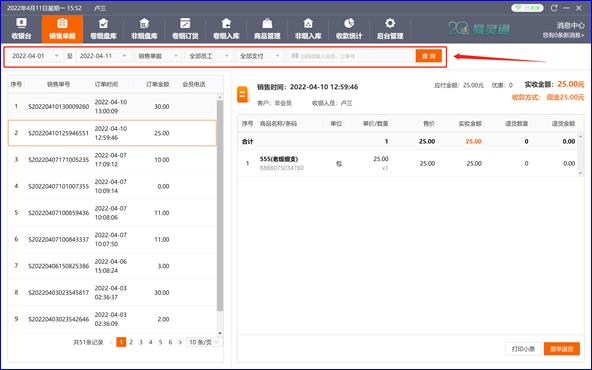Select order row 8 dated 2022-04-03 02:36:37
Screen dimensions: 592x370
(x=113, y=293)
